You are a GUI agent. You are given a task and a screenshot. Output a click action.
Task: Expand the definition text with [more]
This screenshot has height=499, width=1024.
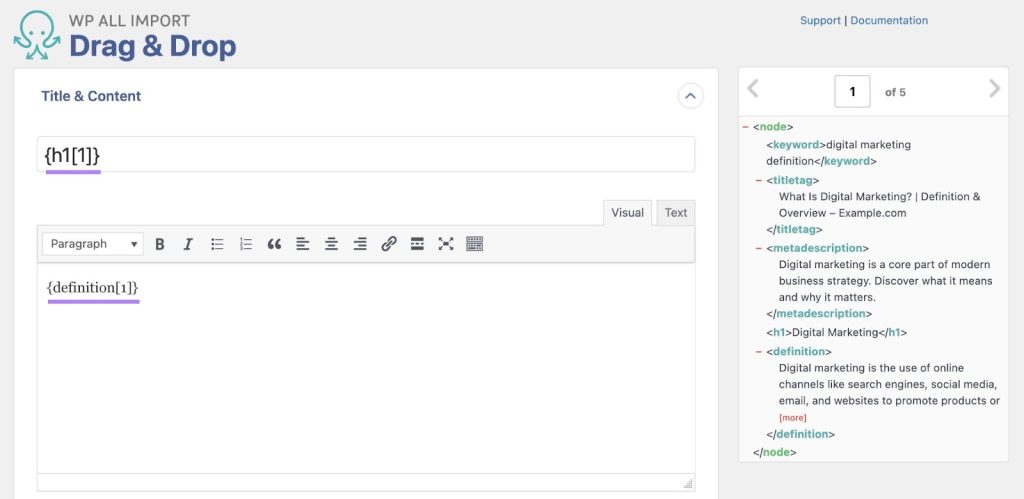[x=792, y=418]
